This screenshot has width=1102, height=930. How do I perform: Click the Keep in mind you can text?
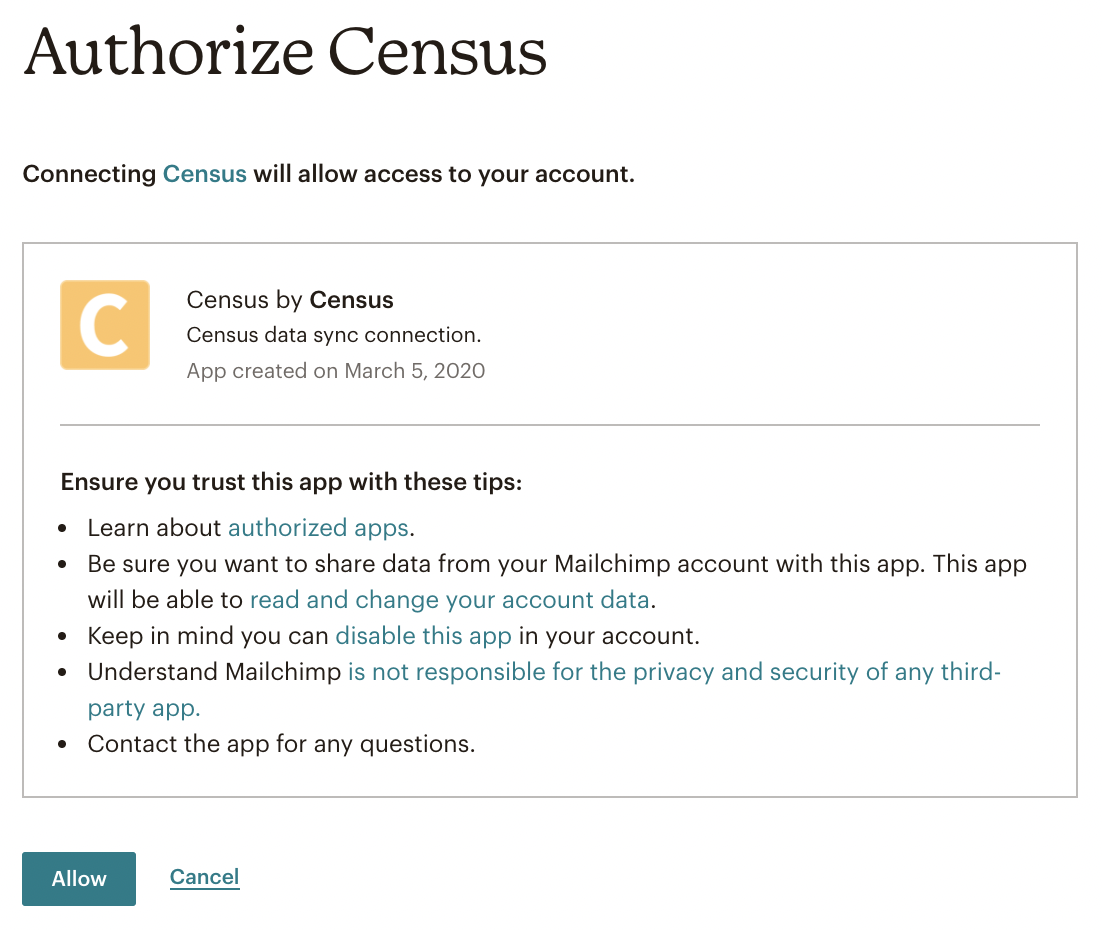[210, 636]
